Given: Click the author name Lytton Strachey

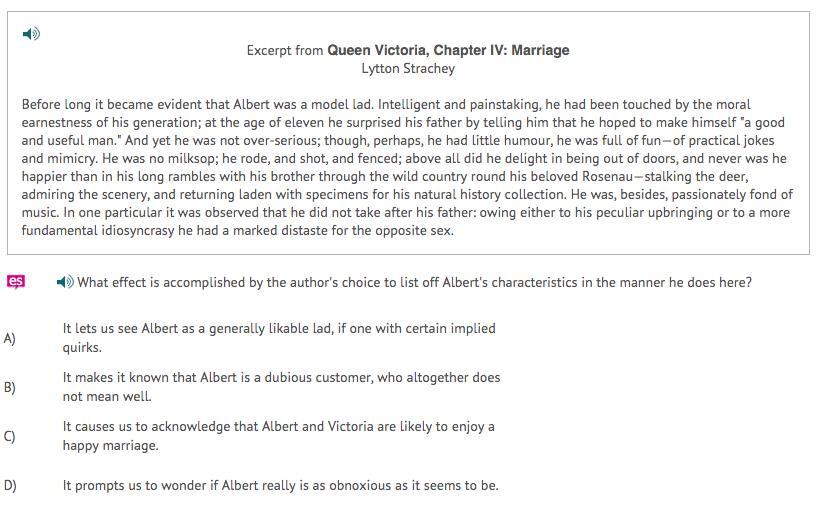Looking at the screenshot, I should [x=408, y=68].
